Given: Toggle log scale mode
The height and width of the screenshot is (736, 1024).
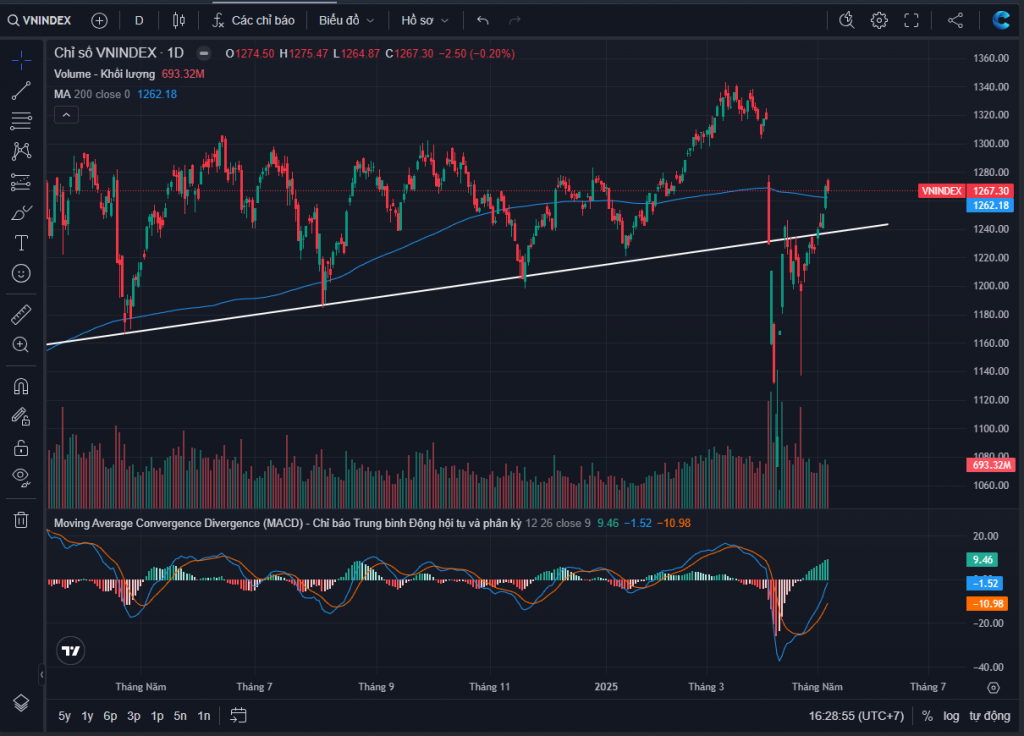Looking at the screenshot, I should point(951,716).
